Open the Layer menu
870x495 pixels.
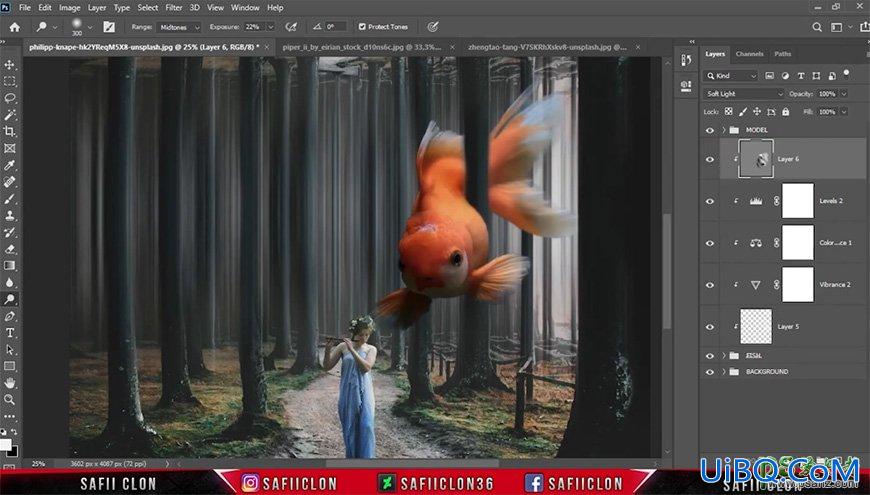click(x=97, y=8)
